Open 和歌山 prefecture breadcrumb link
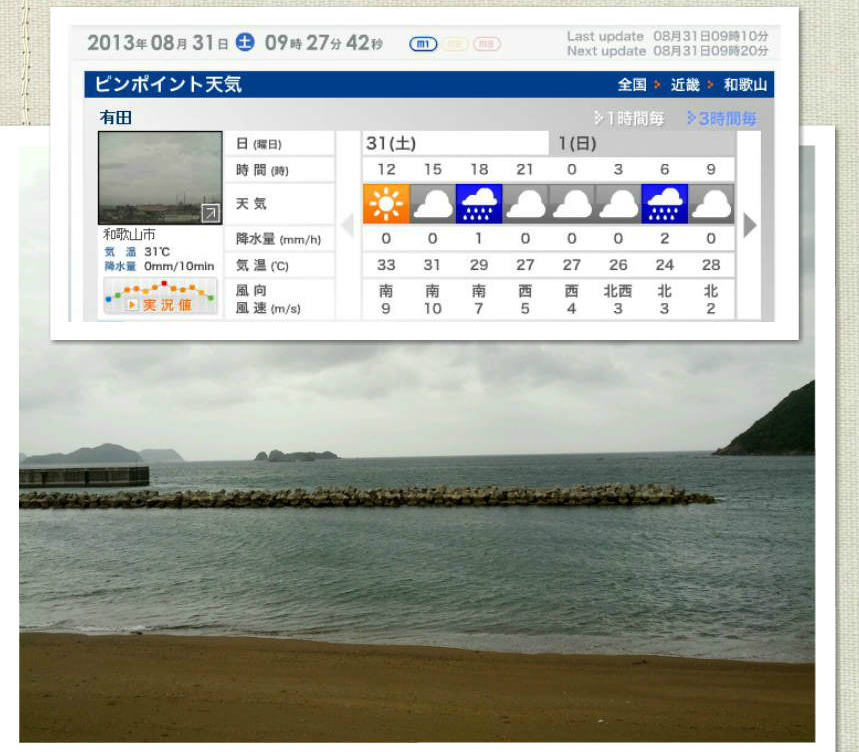The image size is (859, 752). 745,85
